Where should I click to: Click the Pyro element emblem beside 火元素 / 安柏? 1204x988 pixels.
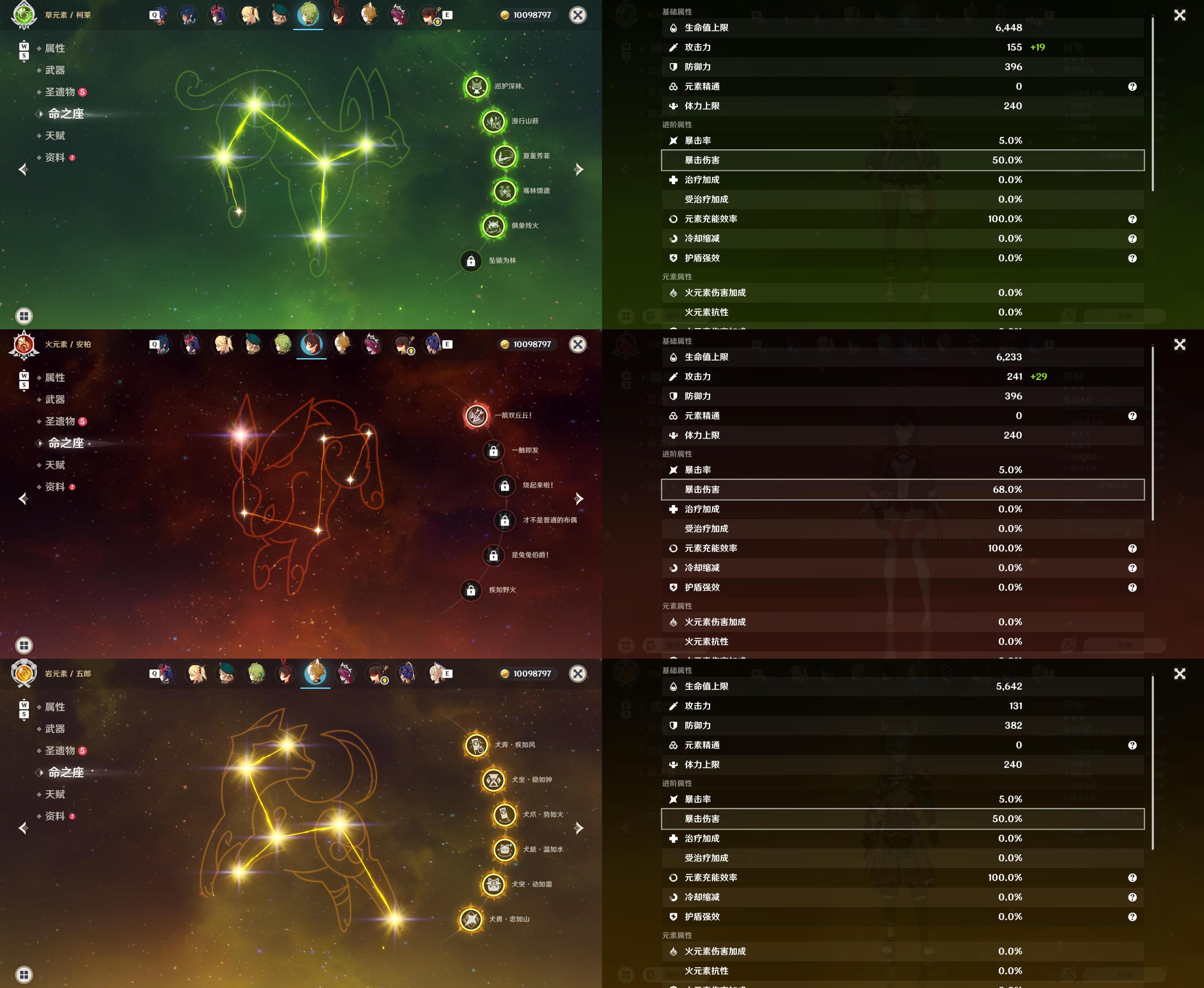click(24, 344)
